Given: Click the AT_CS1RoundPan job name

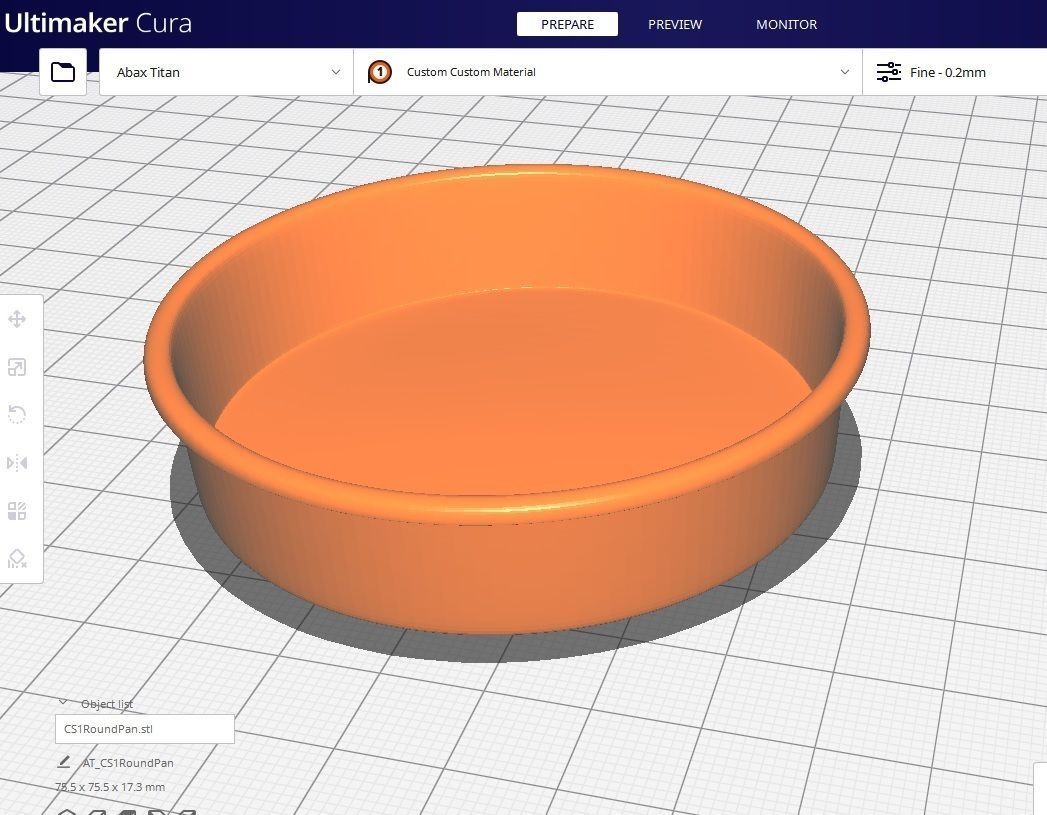Looking at the screenshot, I should (128, 763).
